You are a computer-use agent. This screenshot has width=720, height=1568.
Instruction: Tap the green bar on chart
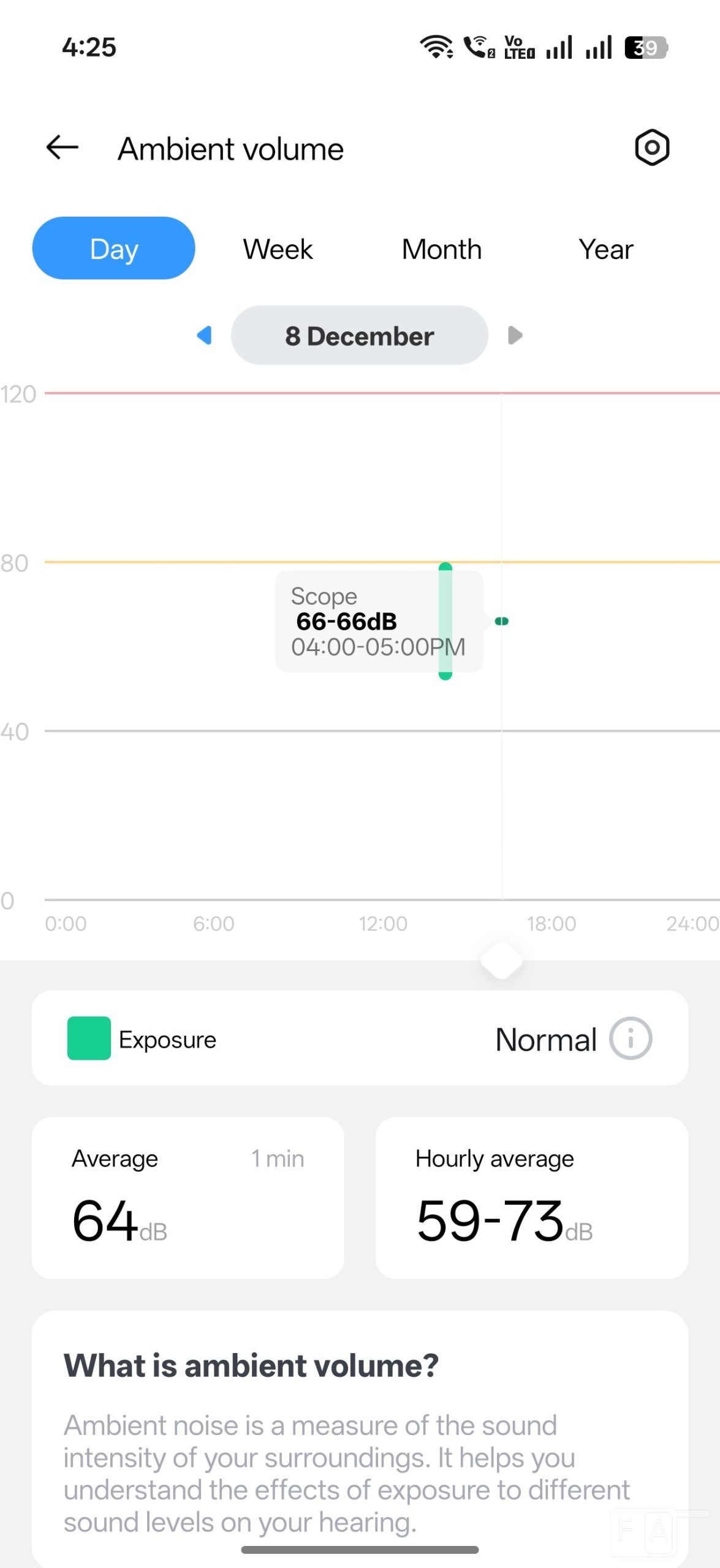pyautogui.click(x=445, y=621)
